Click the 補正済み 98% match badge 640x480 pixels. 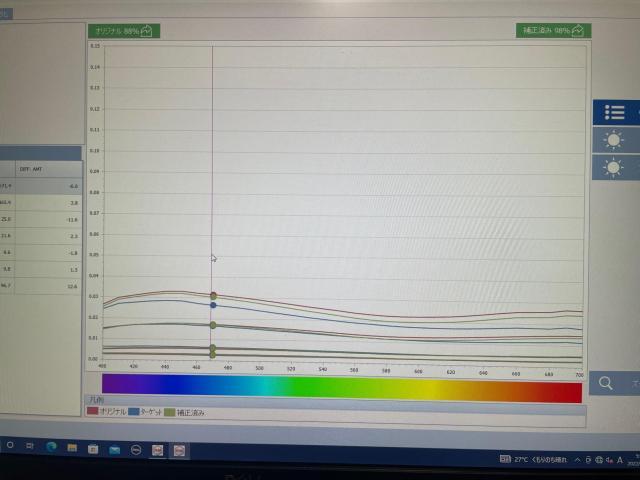[x=553, y=31]
